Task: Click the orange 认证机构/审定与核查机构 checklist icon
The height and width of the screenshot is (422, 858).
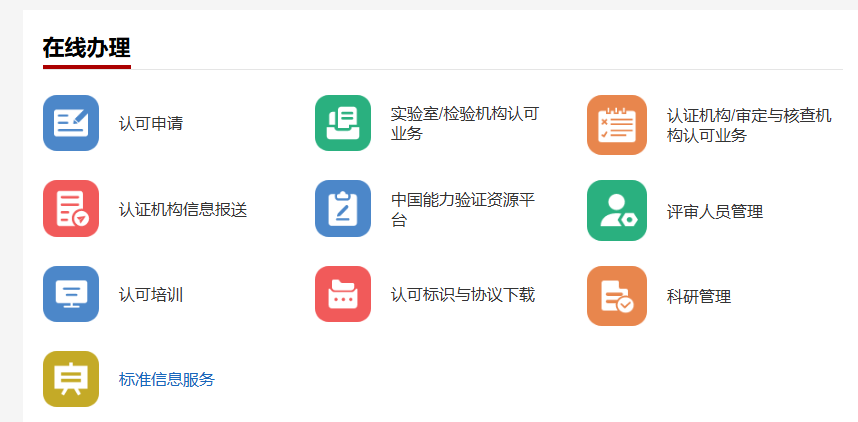Action: click(616, 125)
